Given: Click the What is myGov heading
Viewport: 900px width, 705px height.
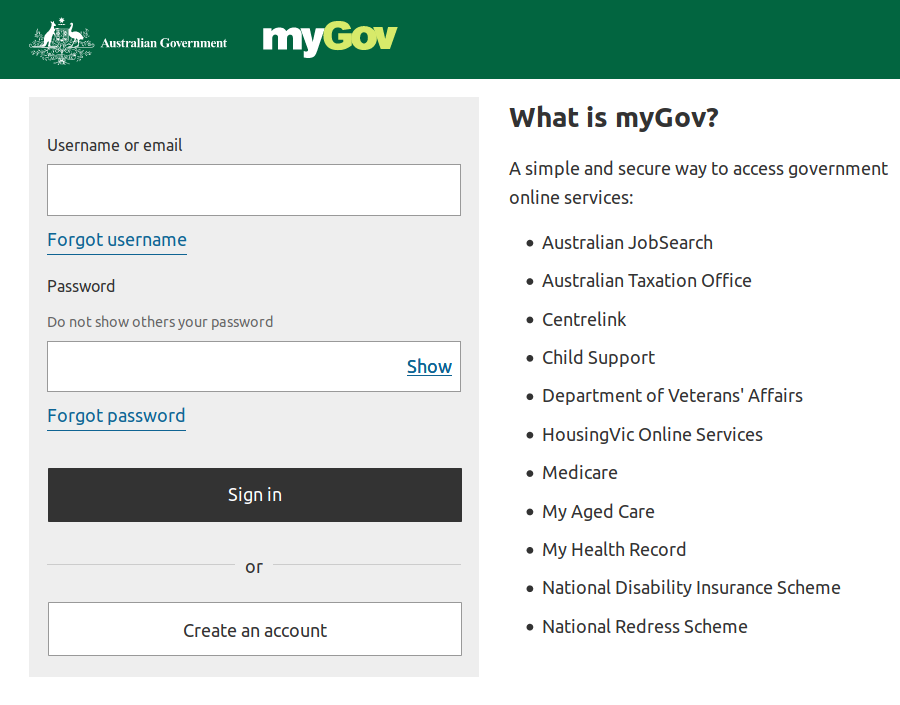Looking at the screenshot, I should [613, 117].
